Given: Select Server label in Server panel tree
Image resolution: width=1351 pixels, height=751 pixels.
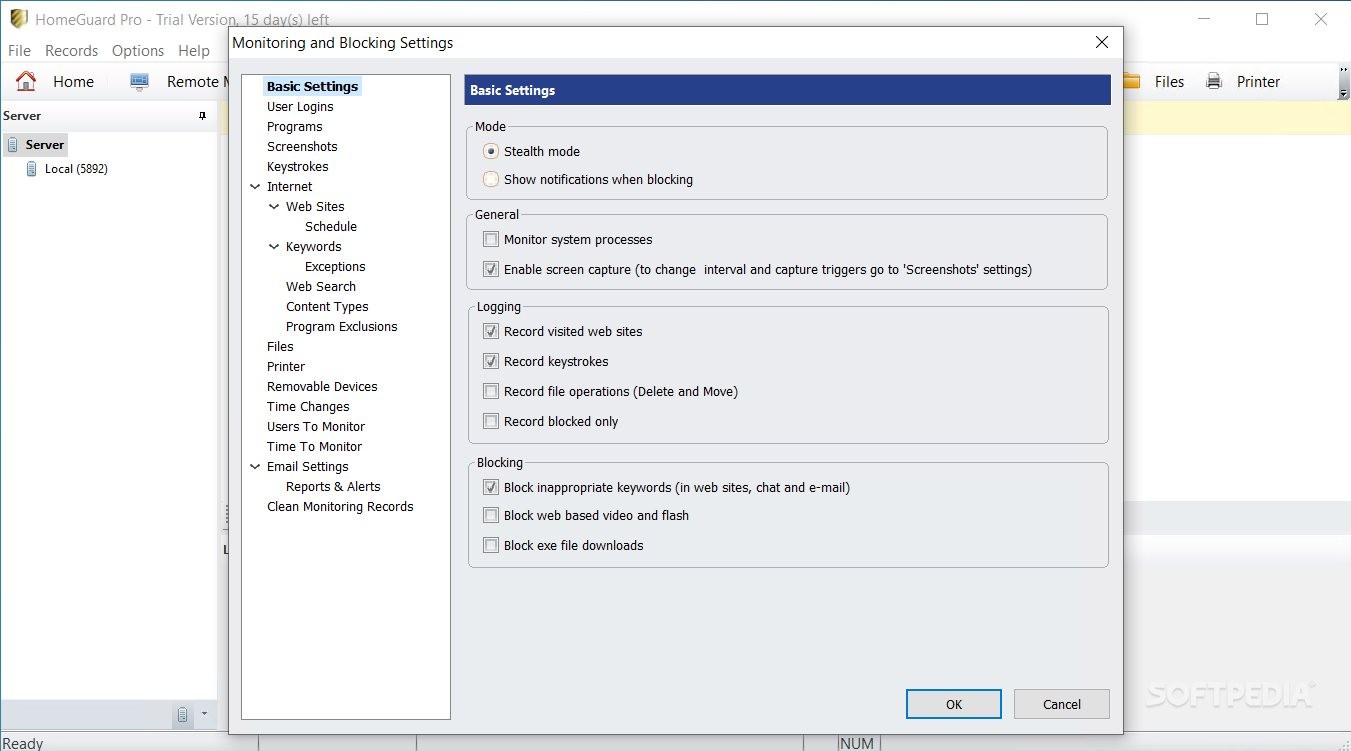Looking at the screenshot, I should pyautogui.click(x=45, y=145).
